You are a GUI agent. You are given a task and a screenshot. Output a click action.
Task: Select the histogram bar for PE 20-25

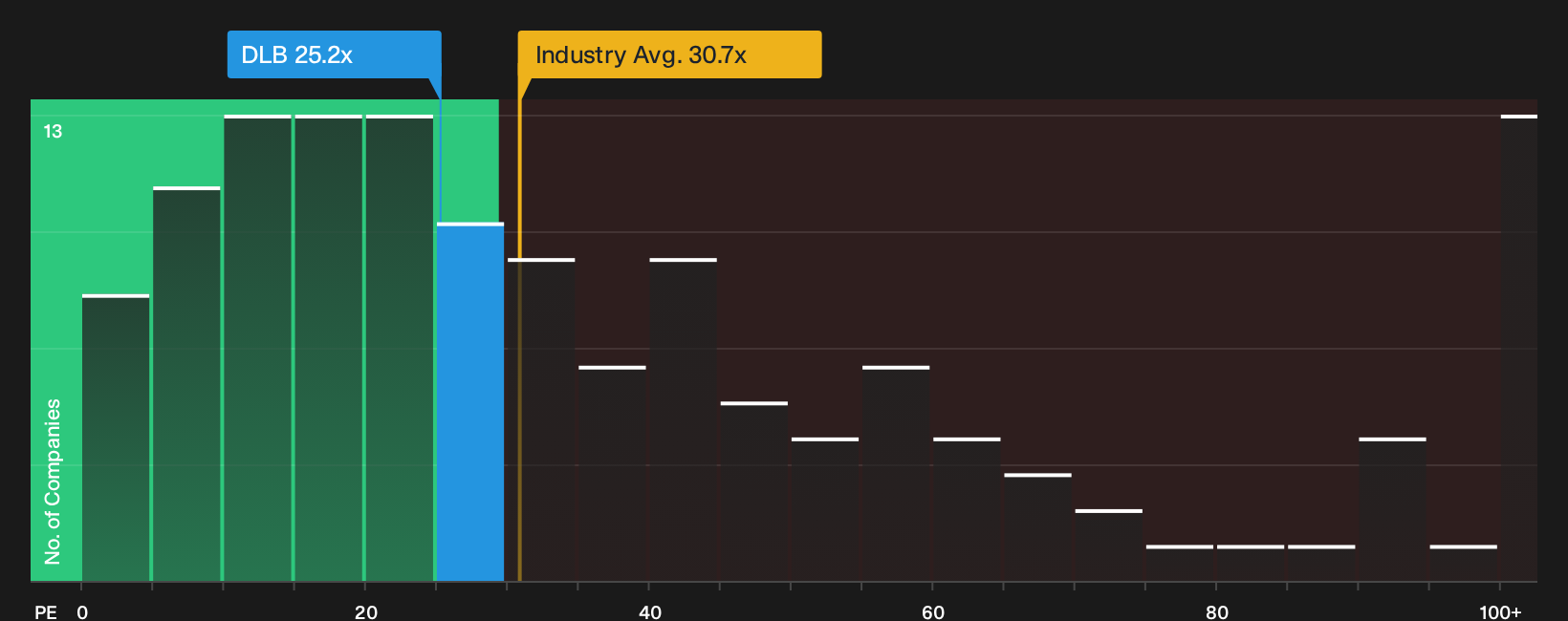tap(400, 348)
